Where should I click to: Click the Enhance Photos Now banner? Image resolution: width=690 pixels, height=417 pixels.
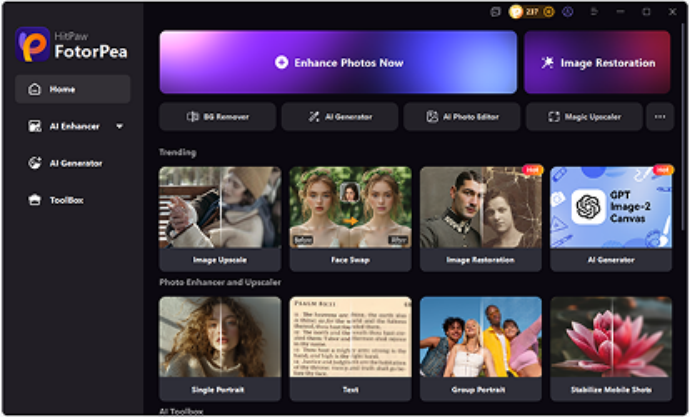point(338,62)
